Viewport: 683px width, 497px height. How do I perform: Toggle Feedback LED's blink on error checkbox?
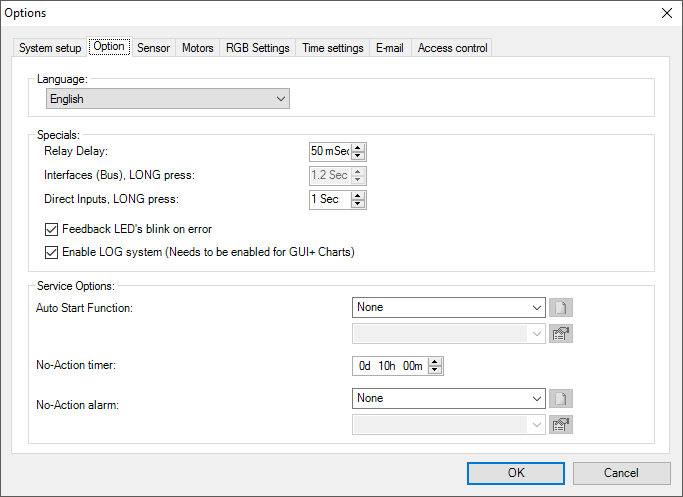pyautogui.click(x=53, y=229)
